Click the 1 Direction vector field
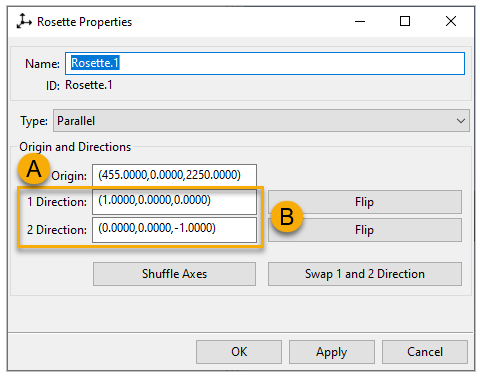The width and height of the screenshot is (480, 378). tap(174, 202)
